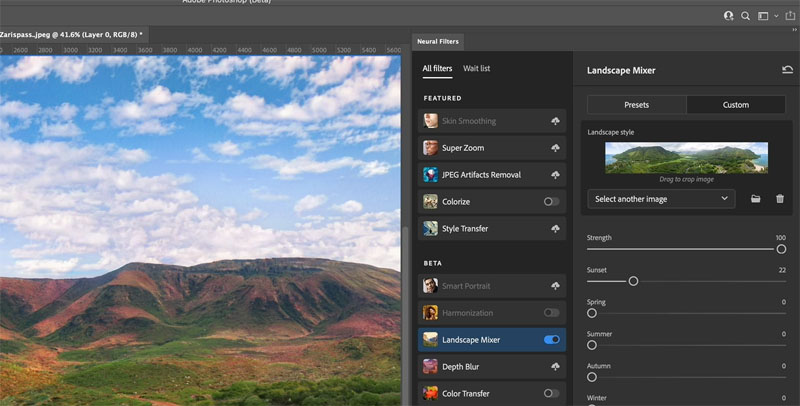Click the Smart Portrait thumbnail icon
800x406 pixels.
tap(431, 286)
